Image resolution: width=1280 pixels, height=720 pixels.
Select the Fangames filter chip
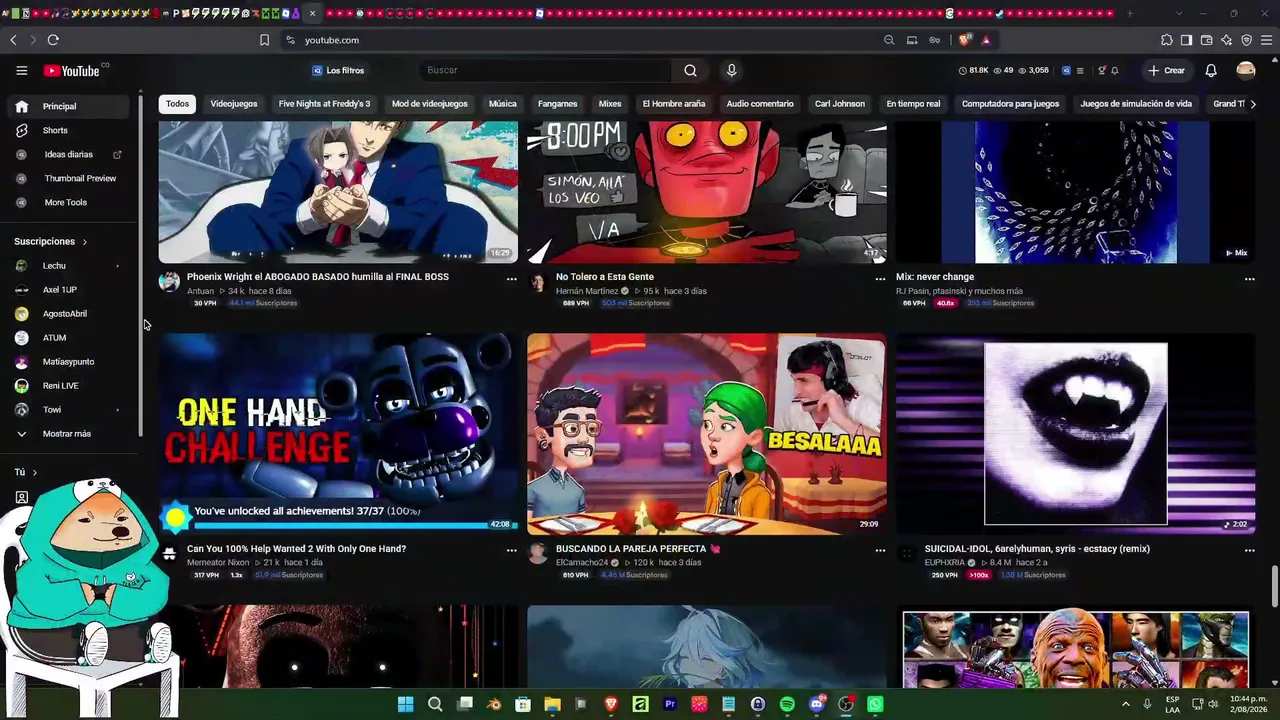[558, 104]
